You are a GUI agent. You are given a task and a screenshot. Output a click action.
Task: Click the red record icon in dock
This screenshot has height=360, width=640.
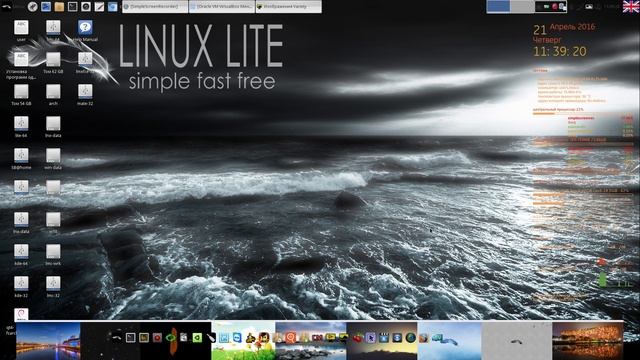click(157, 338)
